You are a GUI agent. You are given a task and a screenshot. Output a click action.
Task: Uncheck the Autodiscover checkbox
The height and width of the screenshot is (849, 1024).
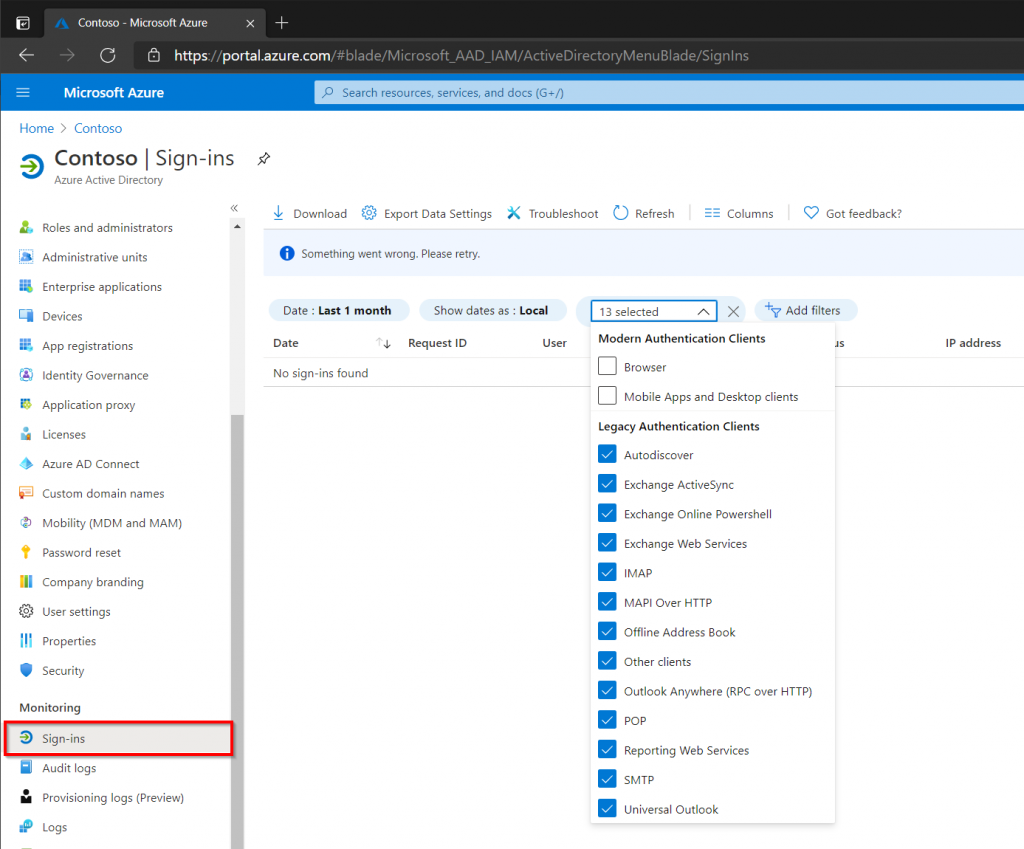(x=607, y=454)
